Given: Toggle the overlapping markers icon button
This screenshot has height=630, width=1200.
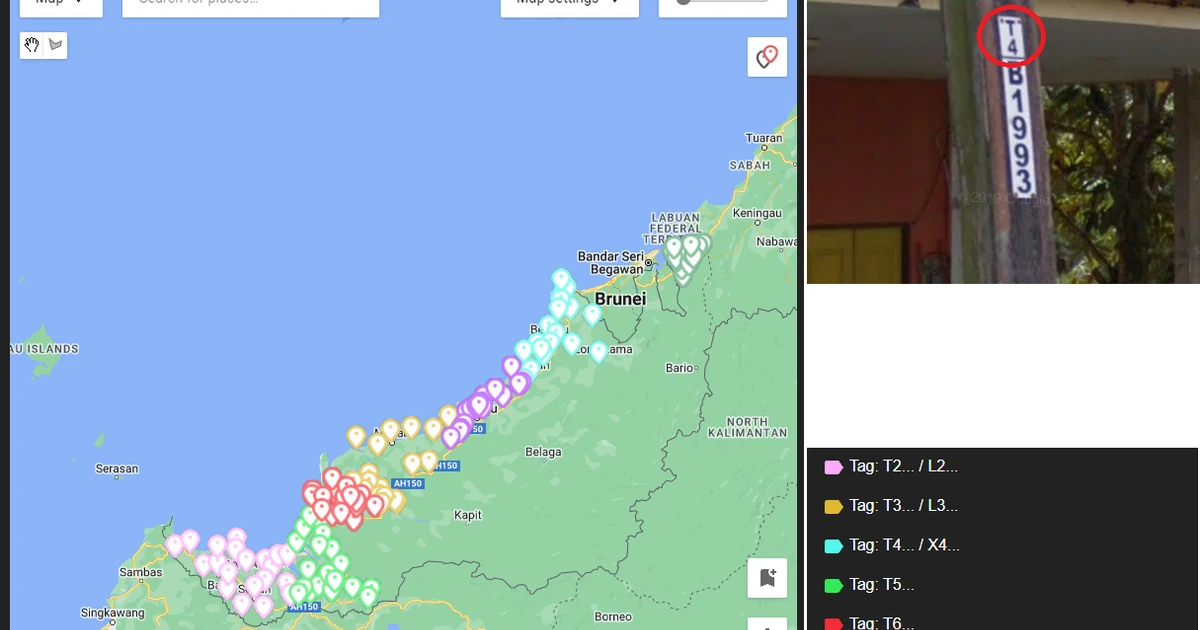Looking at the screenshot, I should coord(767,57).
